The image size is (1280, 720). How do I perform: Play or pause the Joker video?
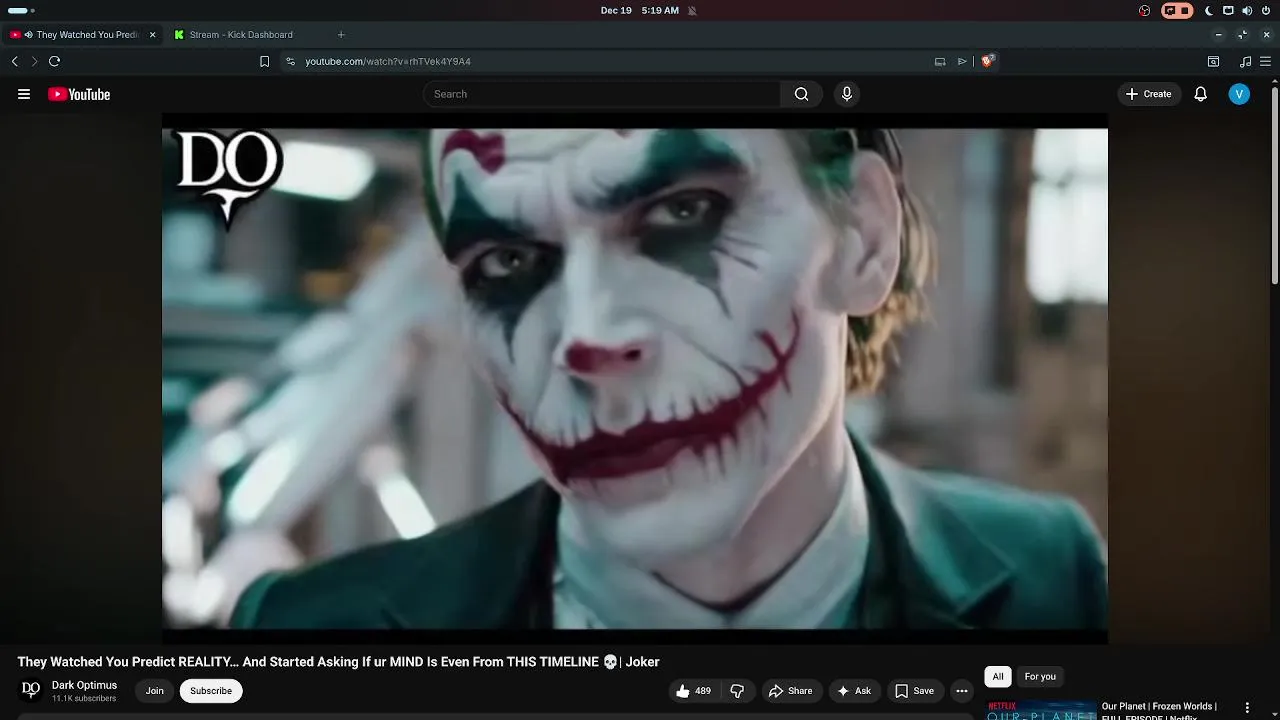click(x=635, y=378)
